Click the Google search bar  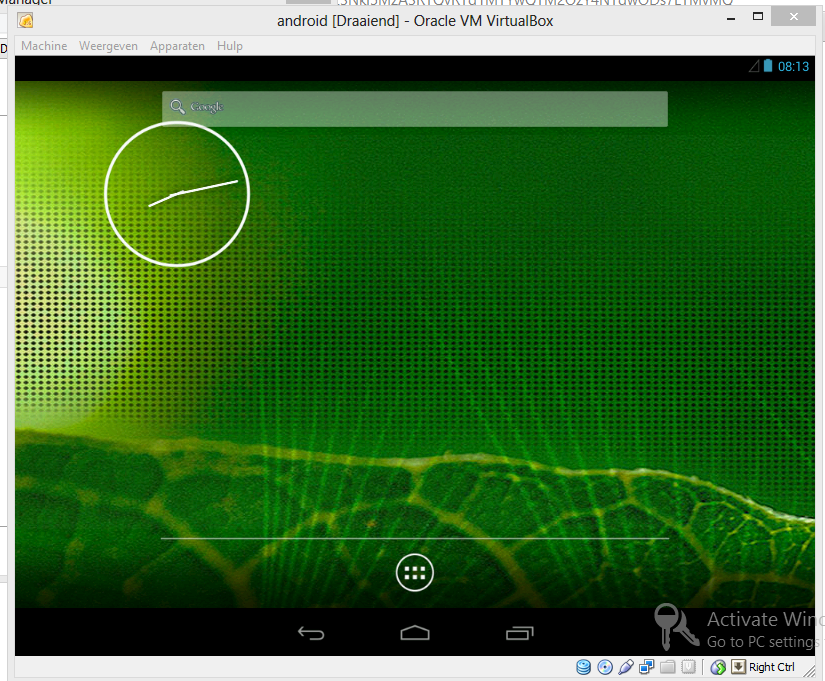click(415, 108)
